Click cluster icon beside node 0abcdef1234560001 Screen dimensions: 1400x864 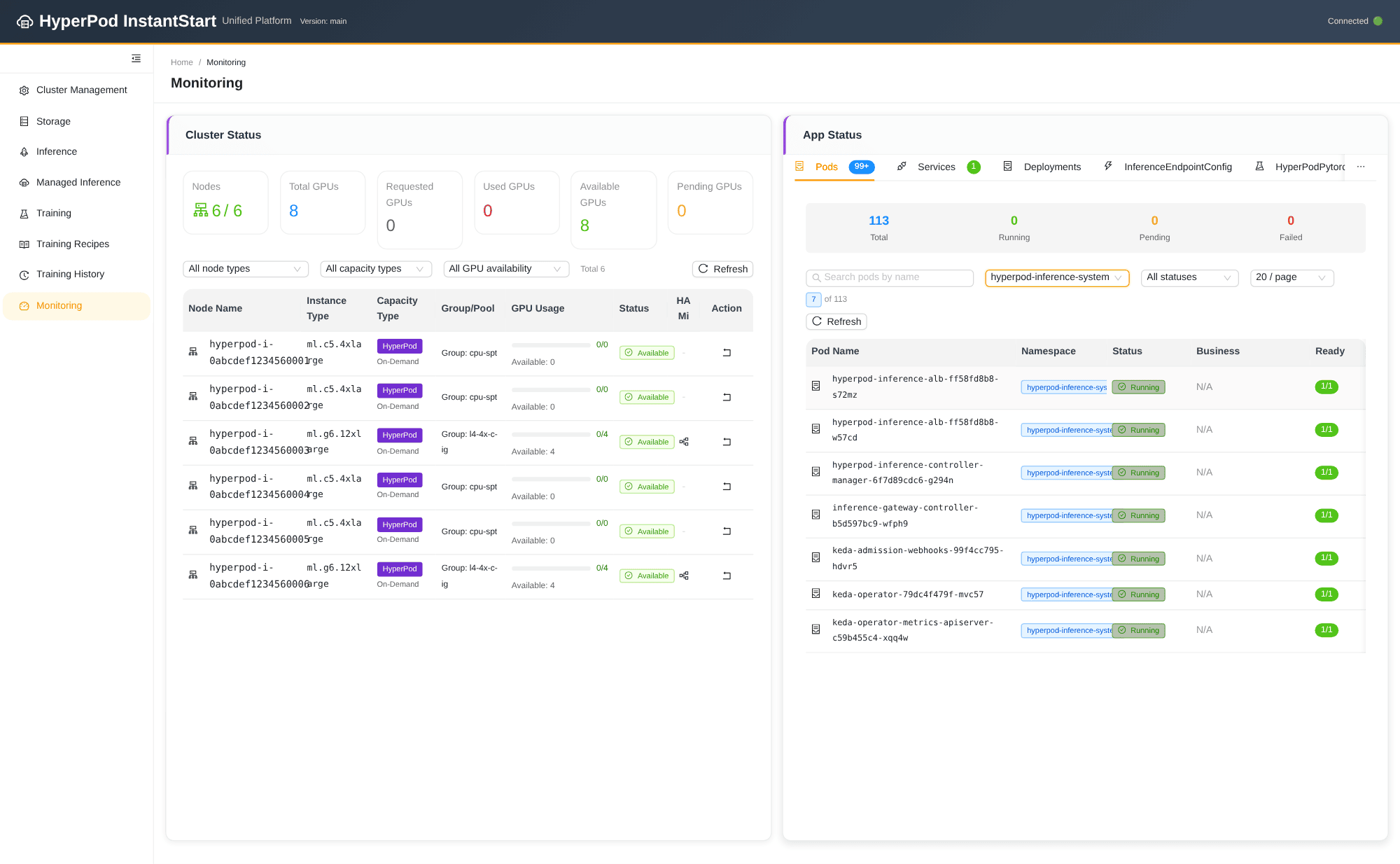(x=193, y=351)
